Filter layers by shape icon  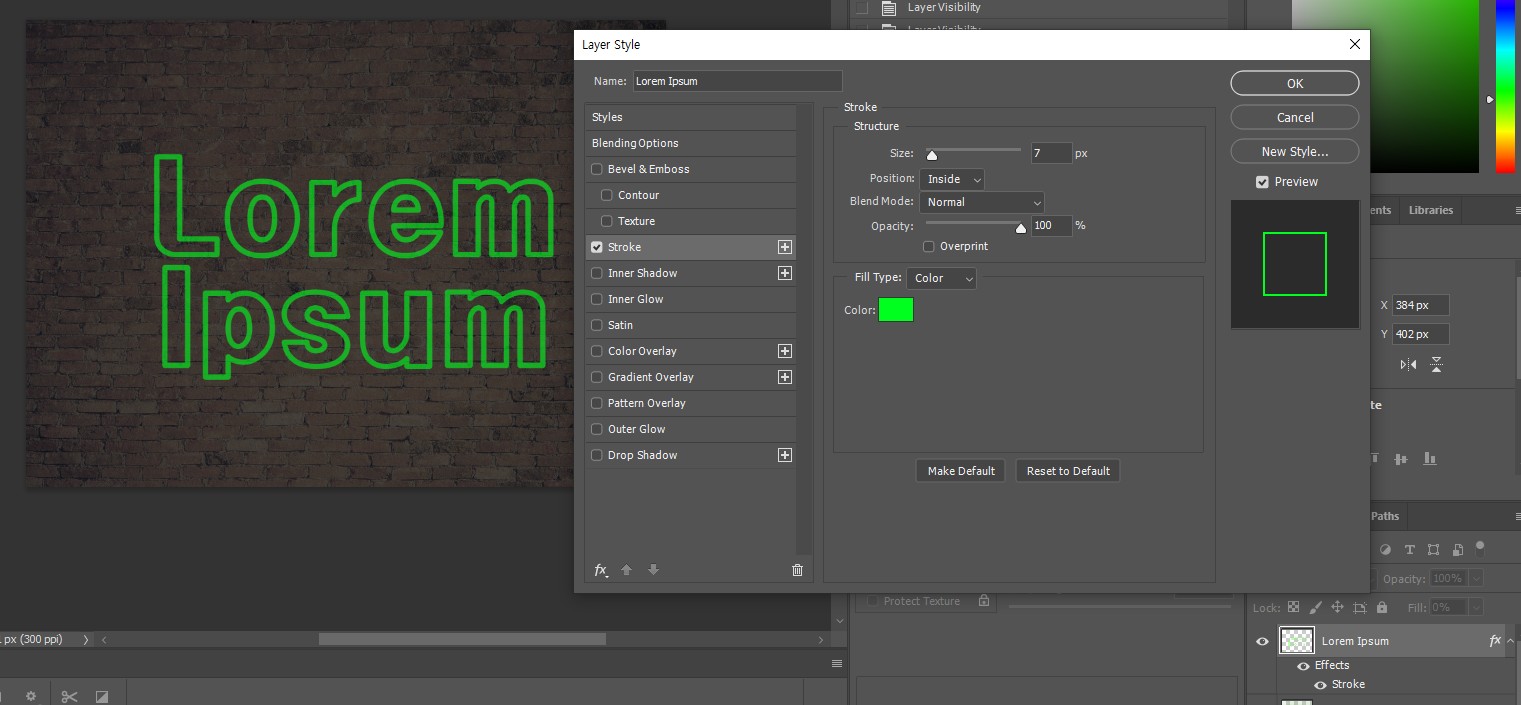pos(1433,550)
